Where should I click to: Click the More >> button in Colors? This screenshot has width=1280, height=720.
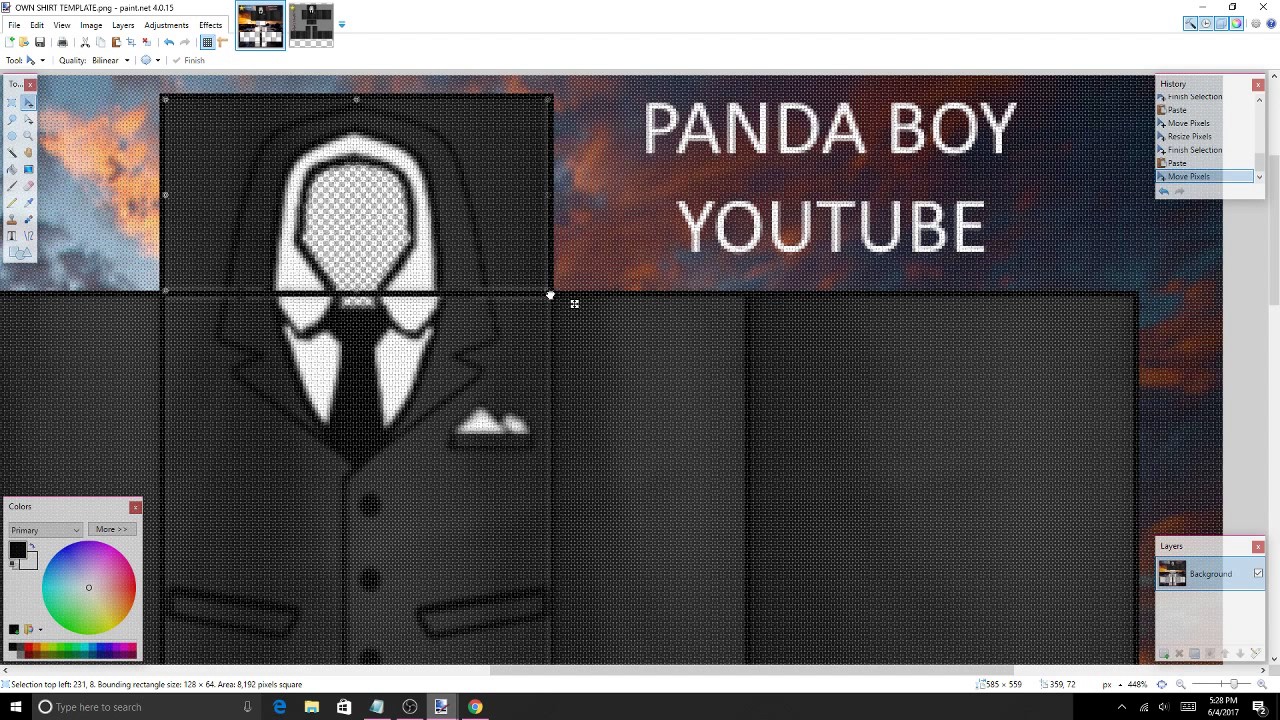(112, 530)
